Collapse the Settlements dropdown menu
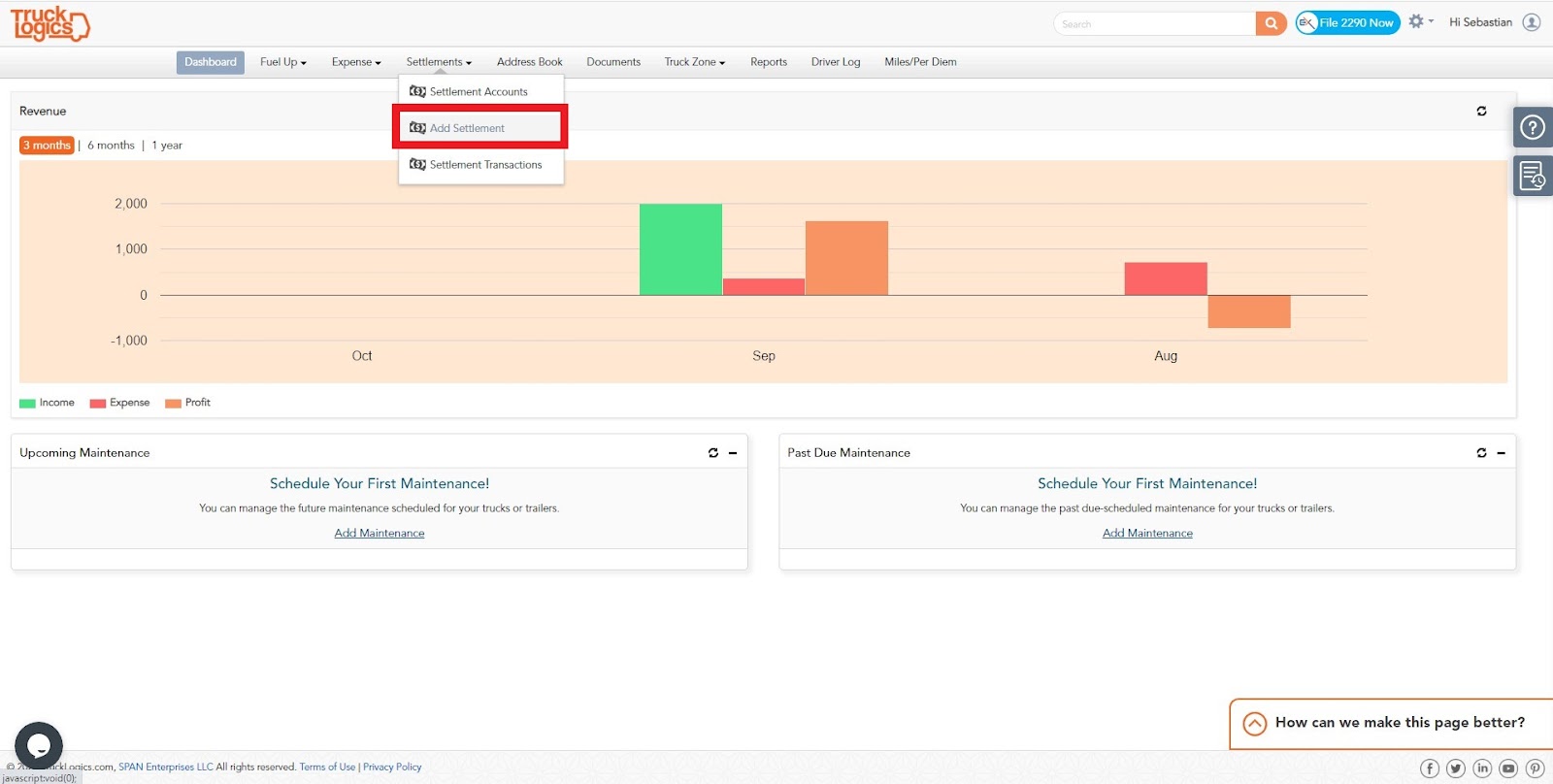Viewport: 1553px width, 784px height. pyautogui.click(x=439, y=62)
